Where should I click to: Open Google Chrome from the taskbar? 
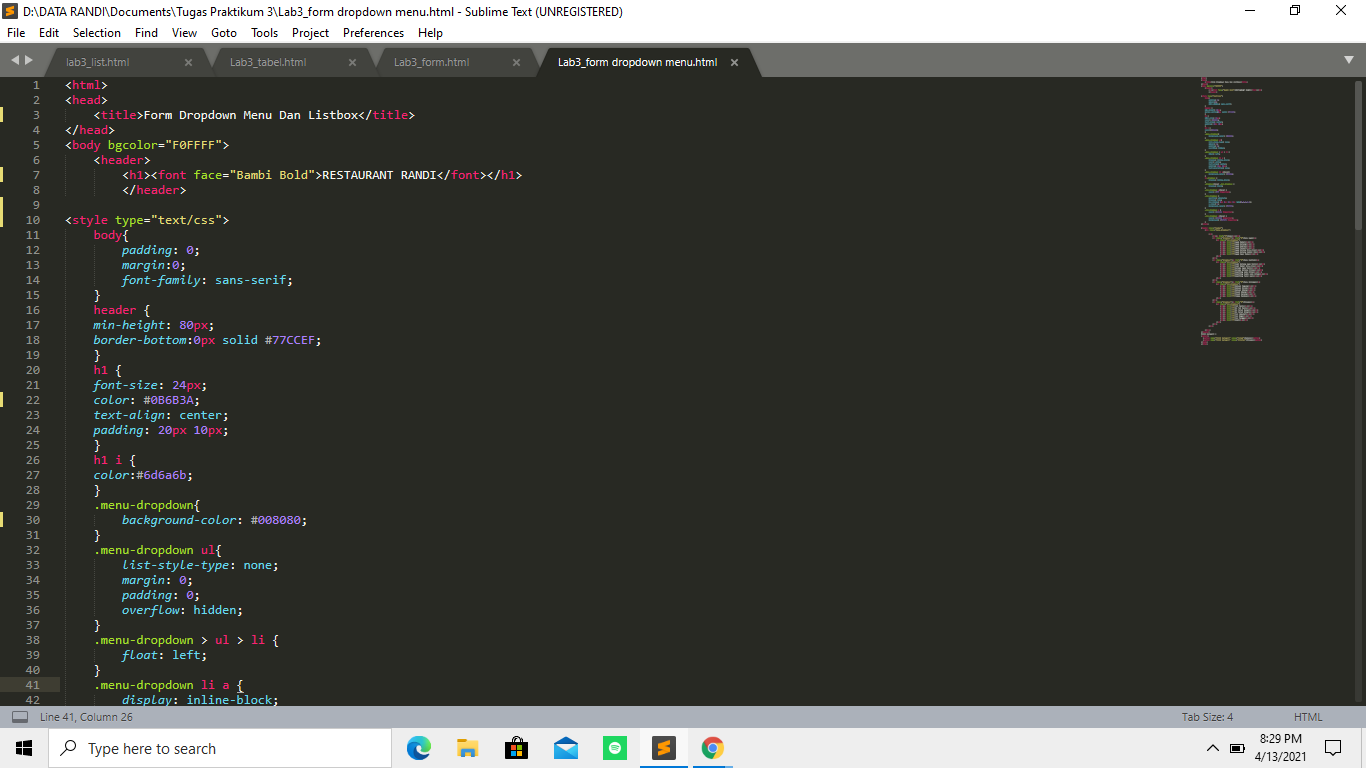click(712, 747)
